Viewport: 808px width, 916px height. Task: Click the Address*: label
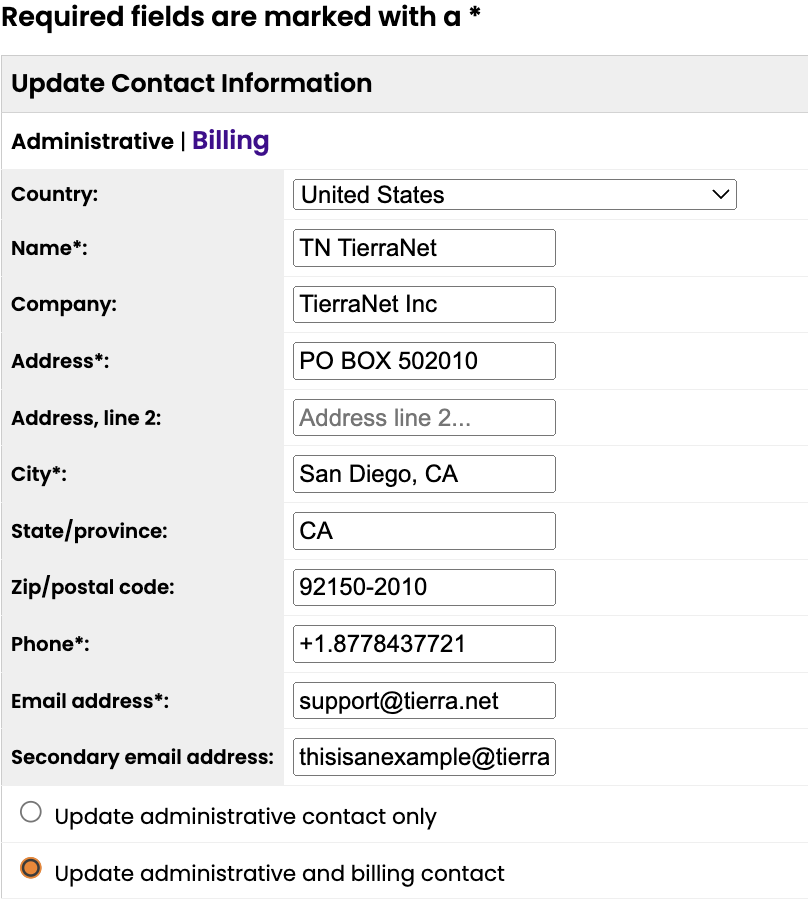tap(60, 361)
